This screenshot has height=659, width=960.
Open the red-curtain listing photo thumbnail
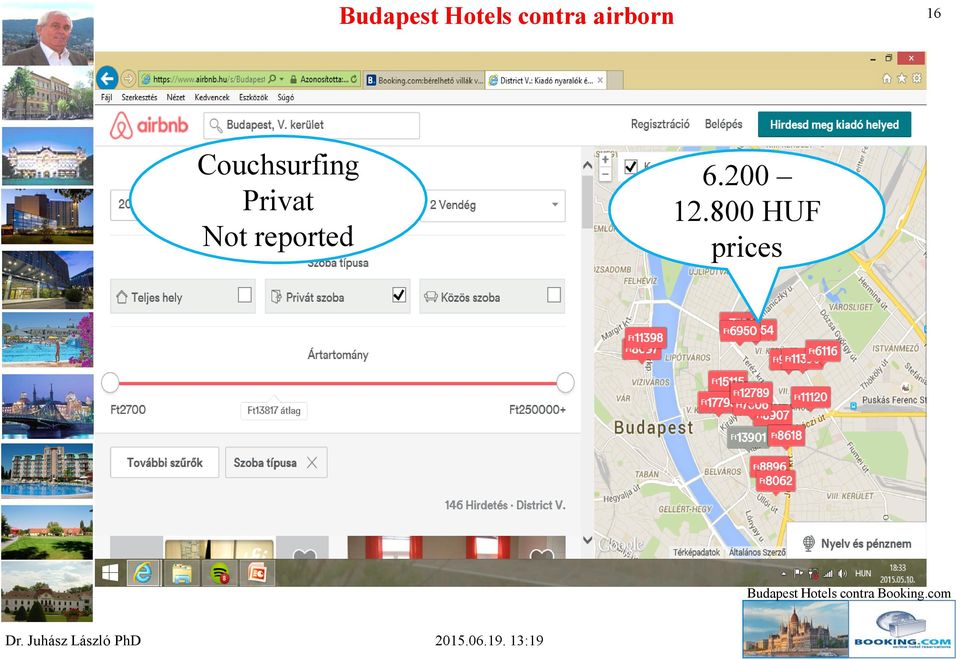456,547
